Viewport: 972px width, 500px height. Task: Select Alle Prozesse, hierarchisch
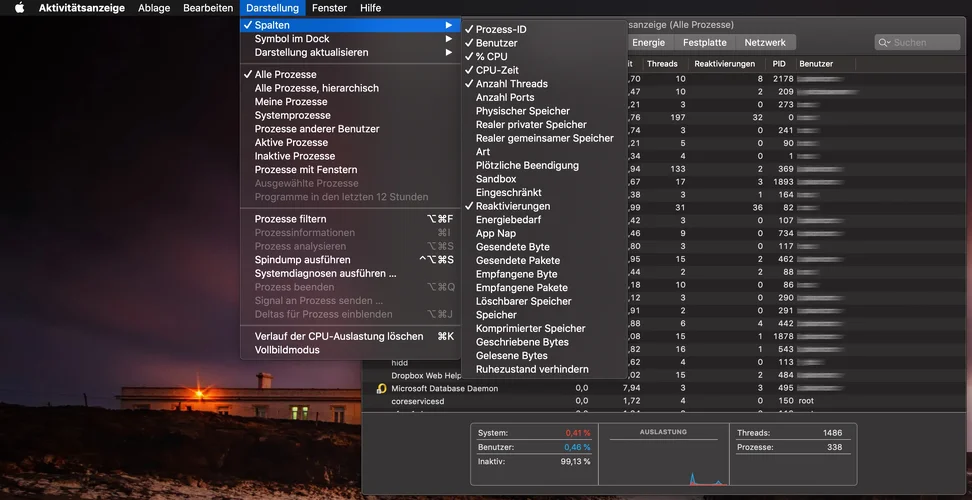[316, 88]
